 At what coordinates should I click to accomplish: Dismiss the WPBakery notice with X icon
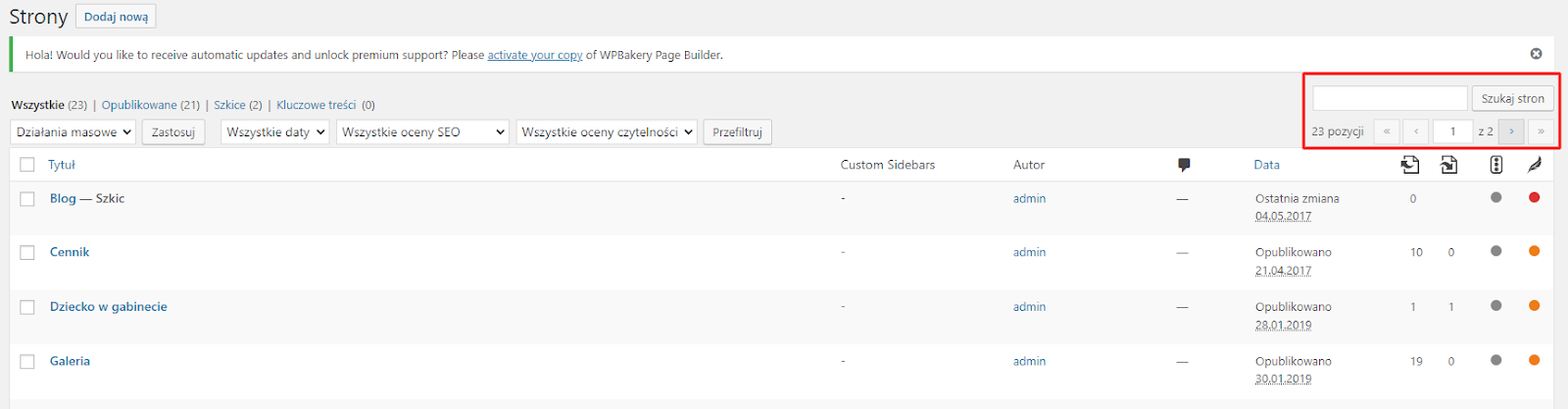(1536, 54)
